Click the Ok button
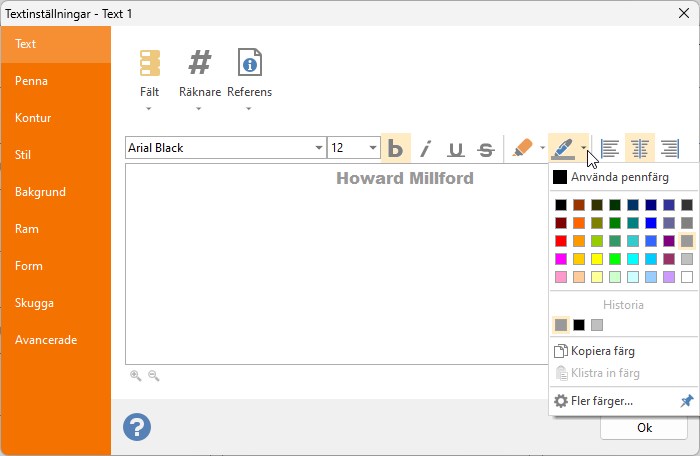The height and width of the screenshot is (456, 700). 644,428
